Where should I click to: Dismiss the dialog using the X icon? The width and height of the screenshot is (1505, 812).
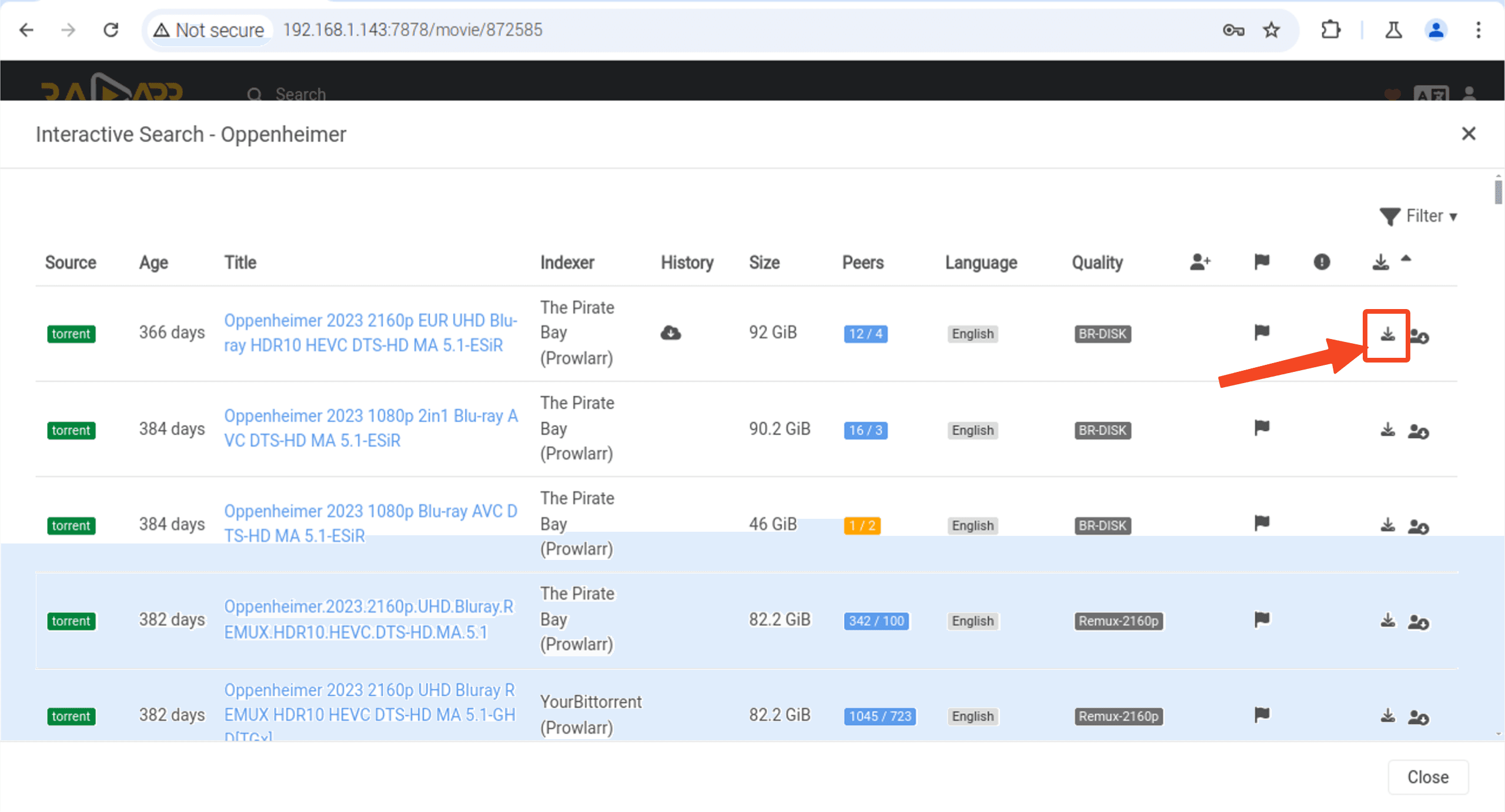(x=1469, y=134)
